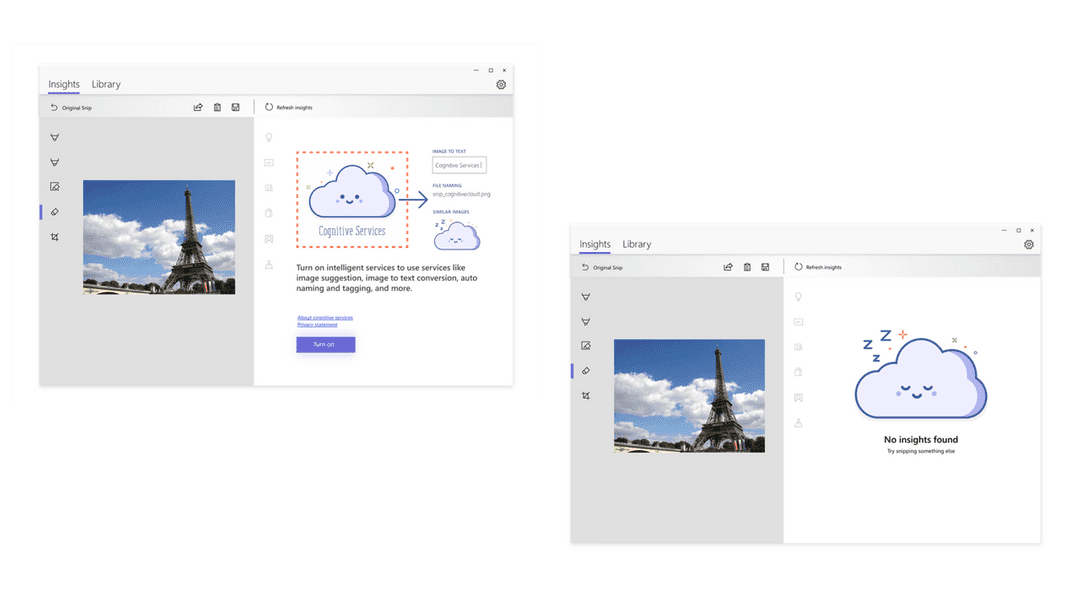Switch to the Library tab in the left window
Image resolution: width=1080 pixels, height=608 pixels.
coord(106,85)
